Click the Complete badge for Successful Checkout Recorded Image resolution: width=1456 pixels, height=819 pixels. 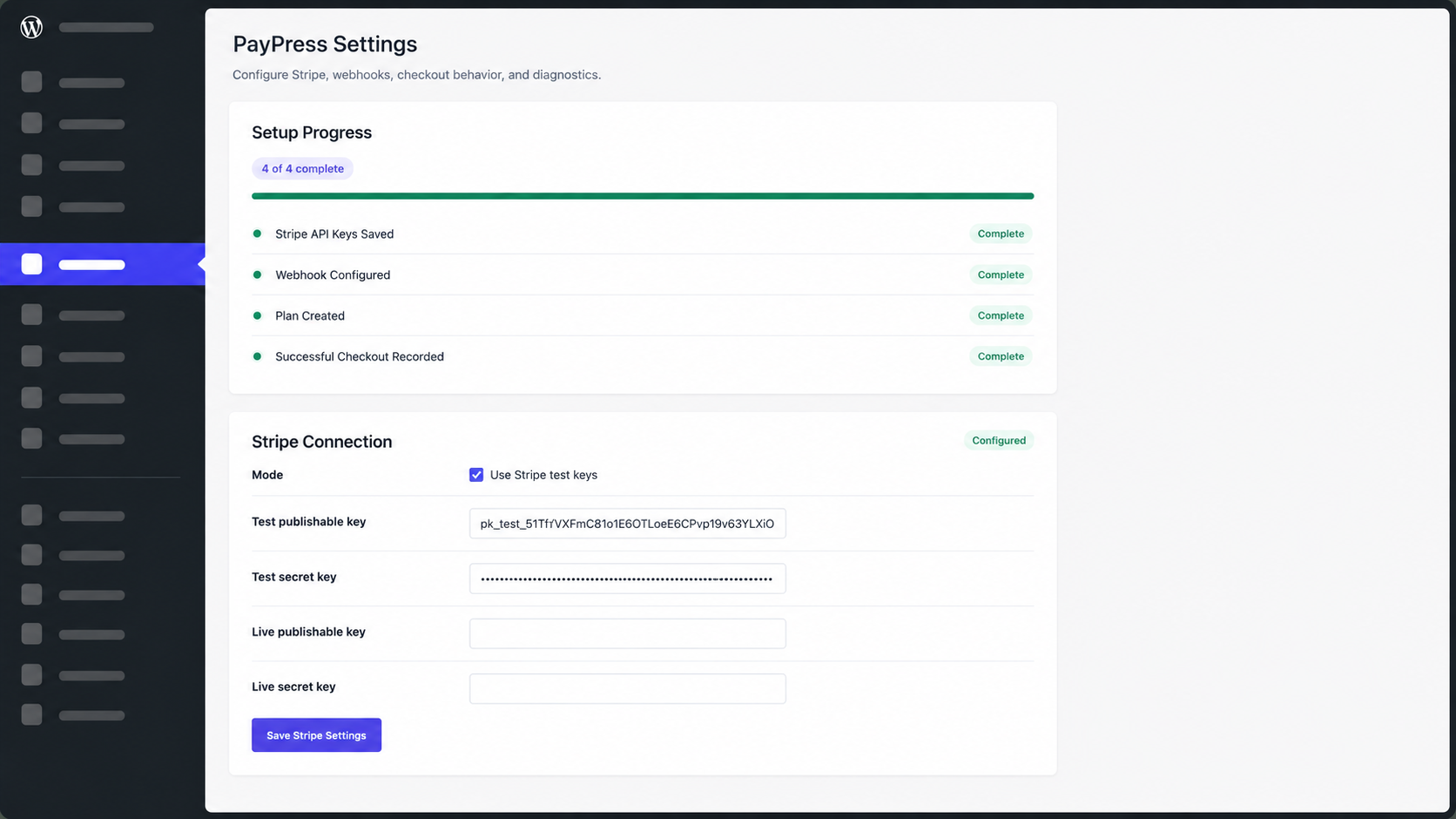point(1001,356)
